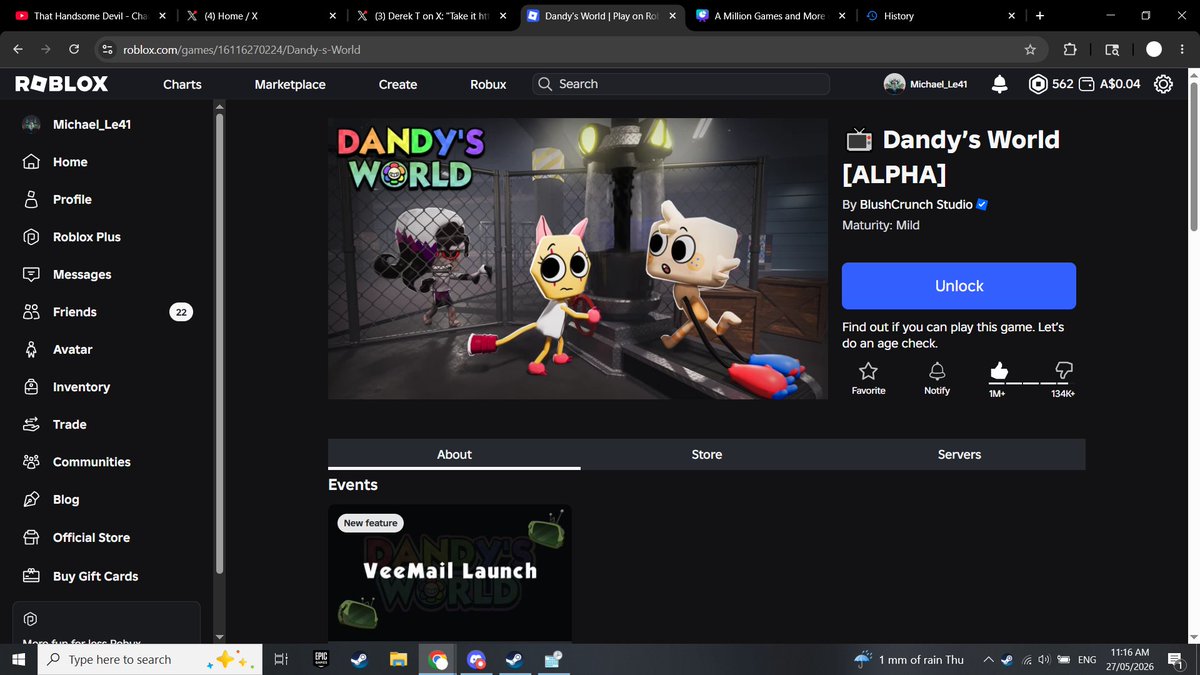
Task: Reload the page in Chrome
Action: tap(74, 49)
